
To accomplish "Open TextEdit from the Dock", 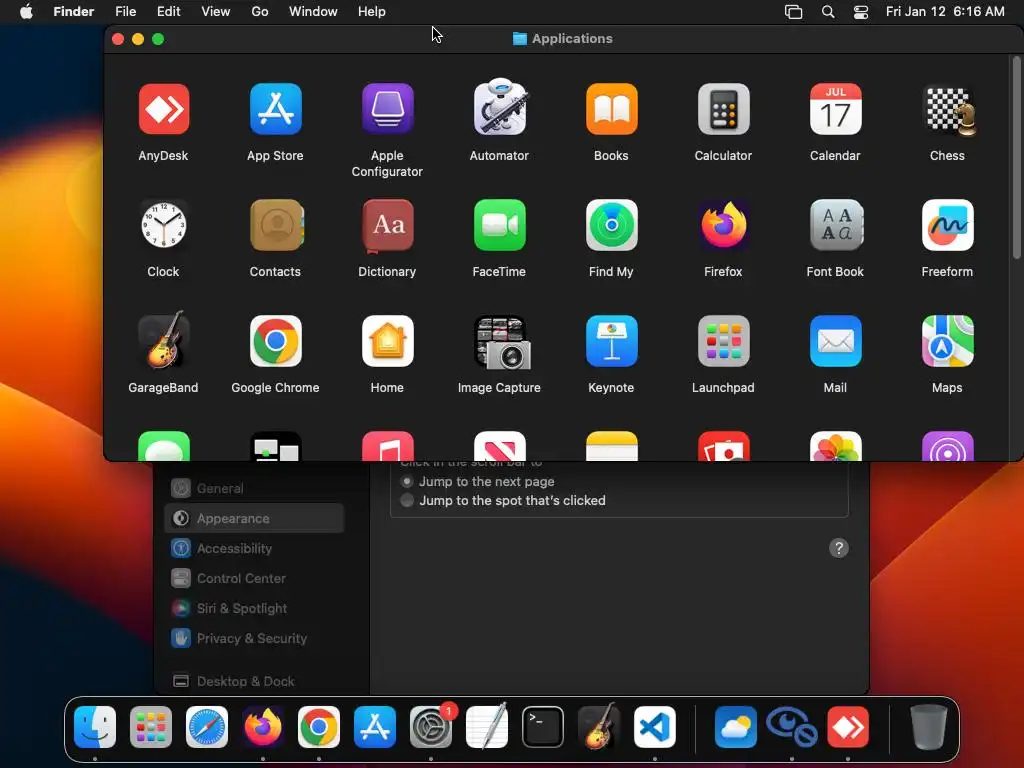I will [487, 726].
